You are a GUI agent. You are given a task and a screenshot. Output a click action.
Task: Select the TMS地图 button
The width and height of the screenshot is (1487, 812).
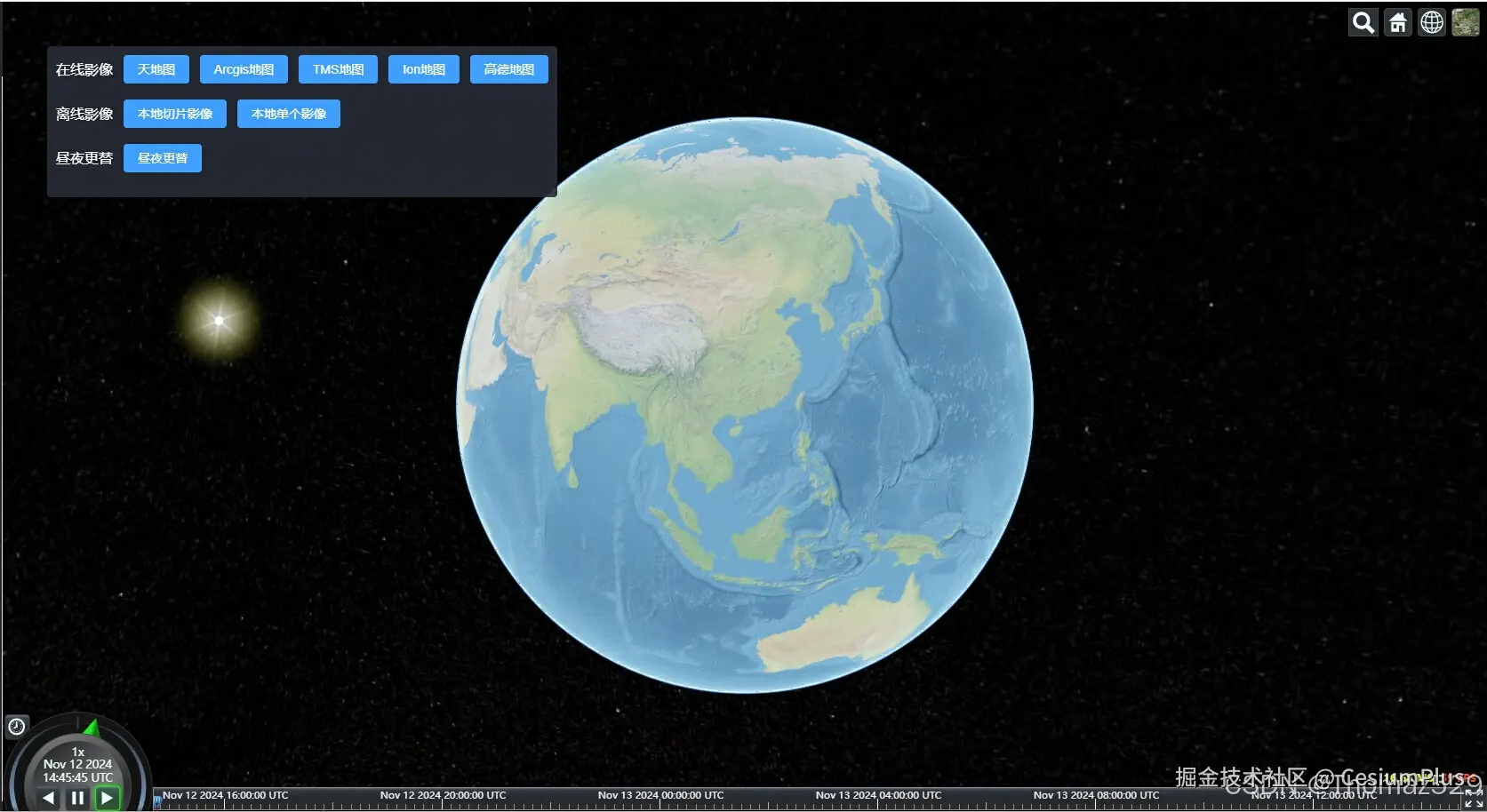pyautogui.click(x=338, y=69)
